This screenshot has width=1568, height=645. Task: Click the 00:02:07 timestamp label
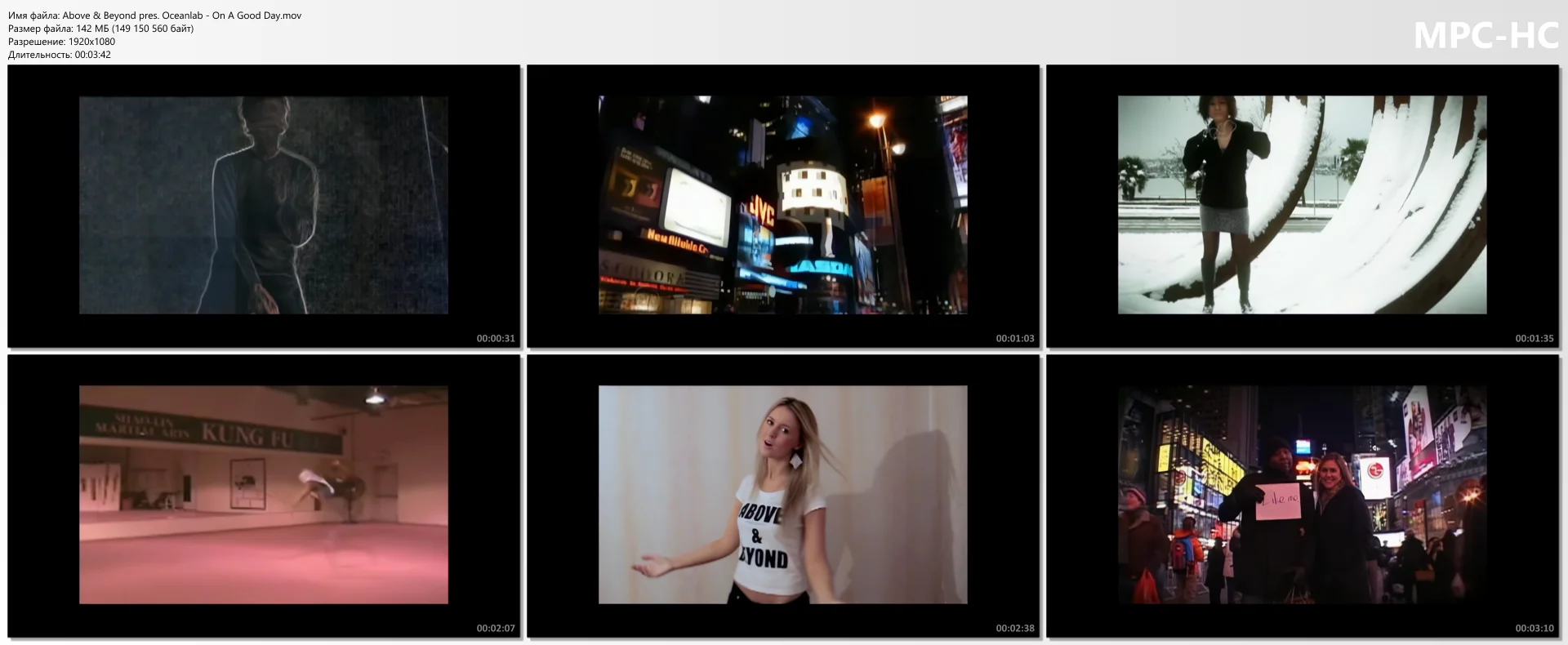point(496,629)
